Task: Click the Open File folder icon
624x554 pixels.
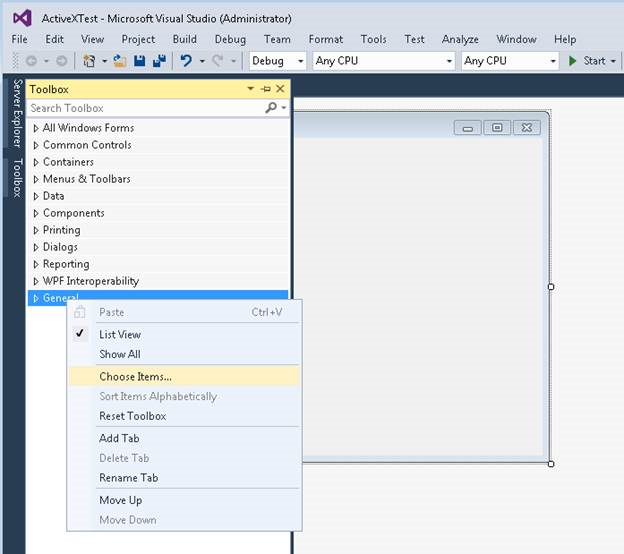Action: [x=120, y=61]
